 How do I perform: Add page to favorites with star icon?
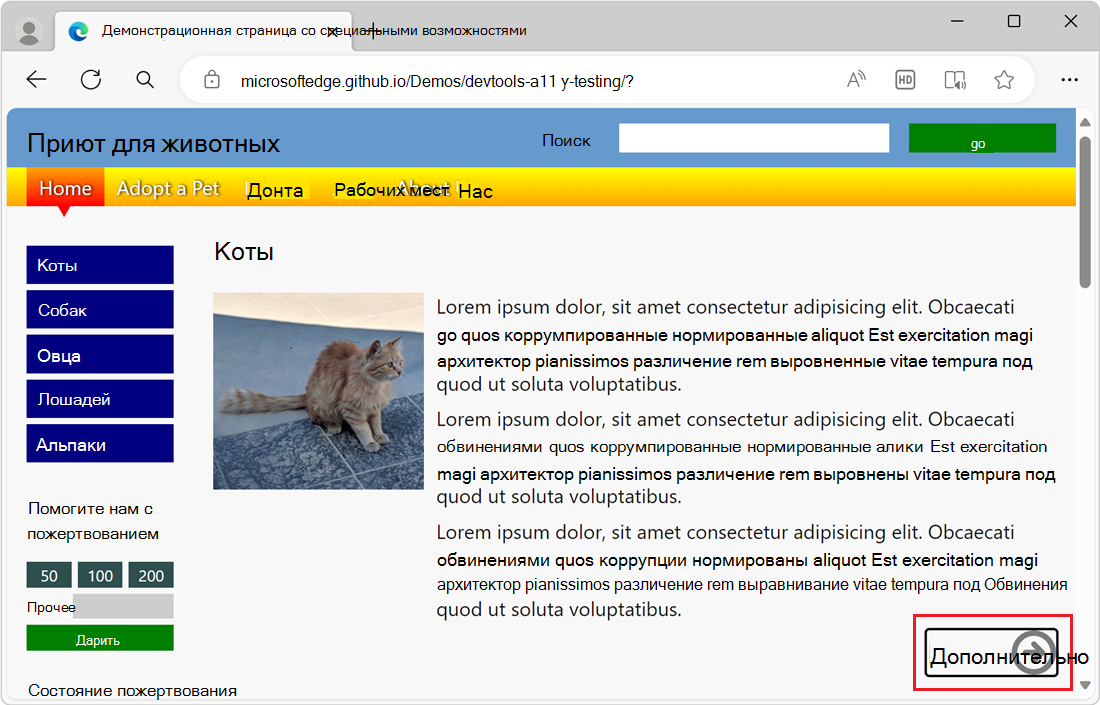[x=1003, y=79]
